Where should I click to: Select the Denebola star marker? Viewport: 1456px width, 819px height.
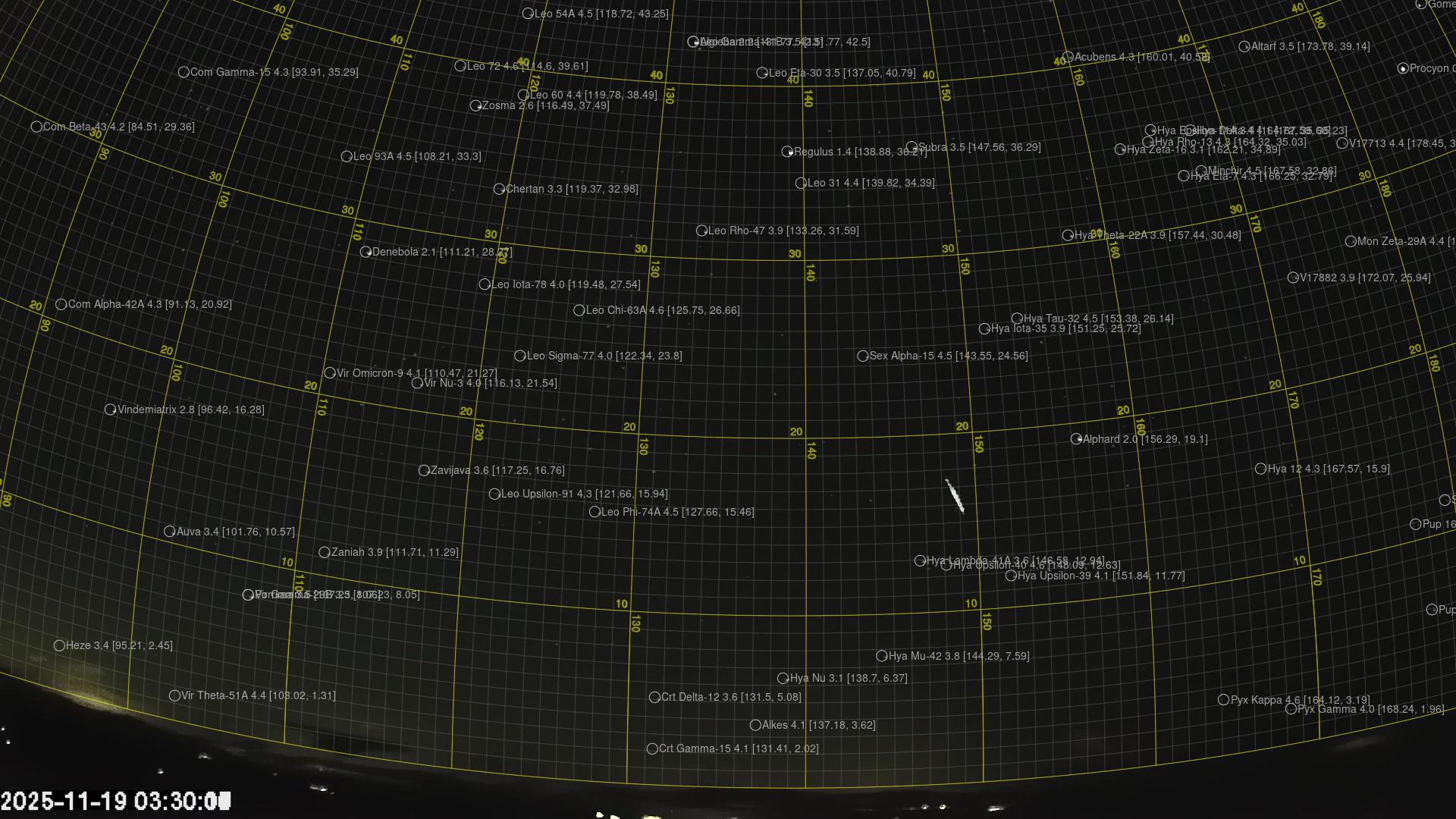point(366,252)
